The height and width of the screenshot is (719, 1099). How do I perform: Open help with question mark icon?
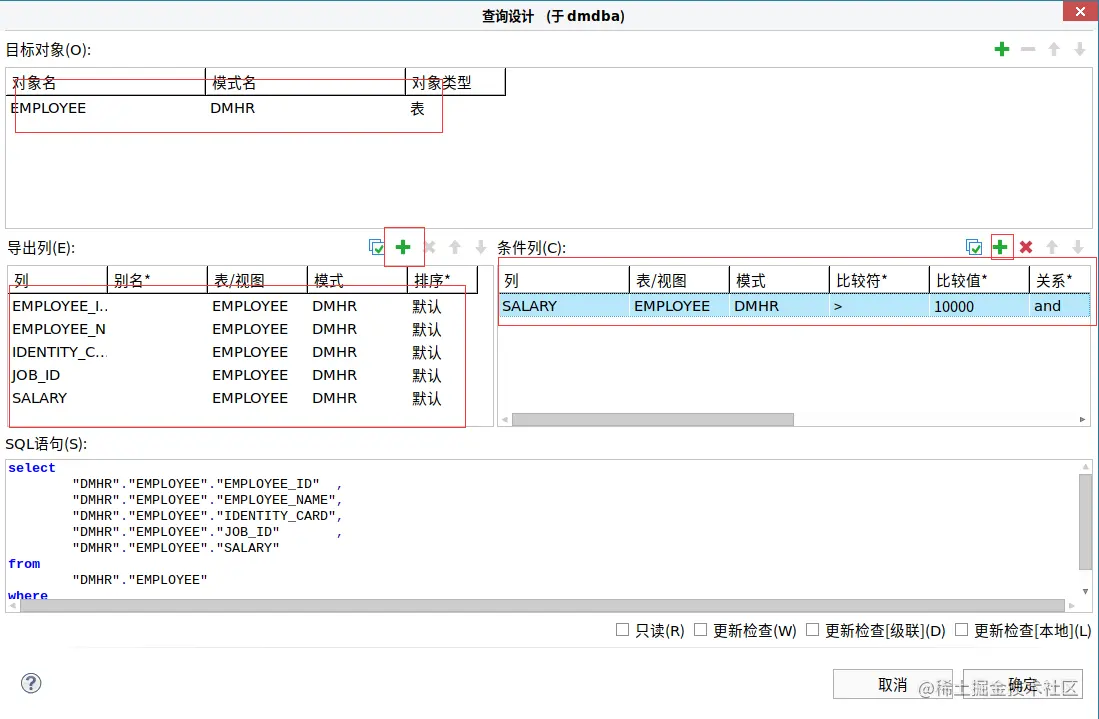31,683
